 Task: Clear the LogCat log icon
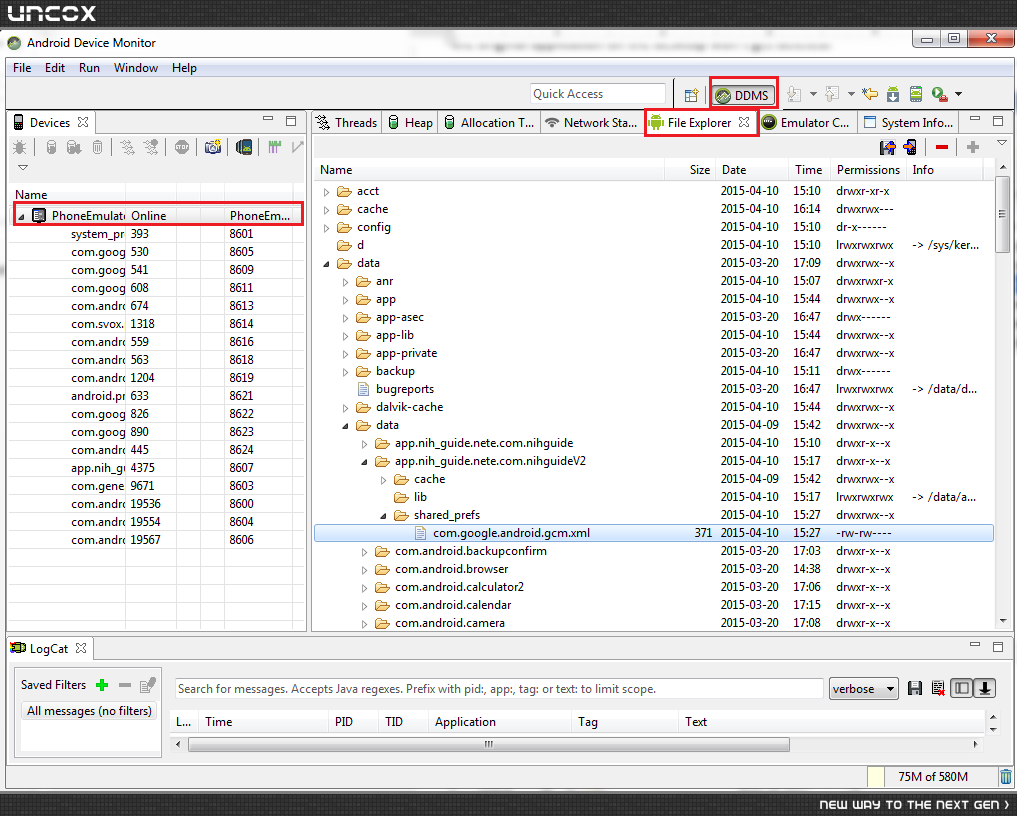point(937,688)
